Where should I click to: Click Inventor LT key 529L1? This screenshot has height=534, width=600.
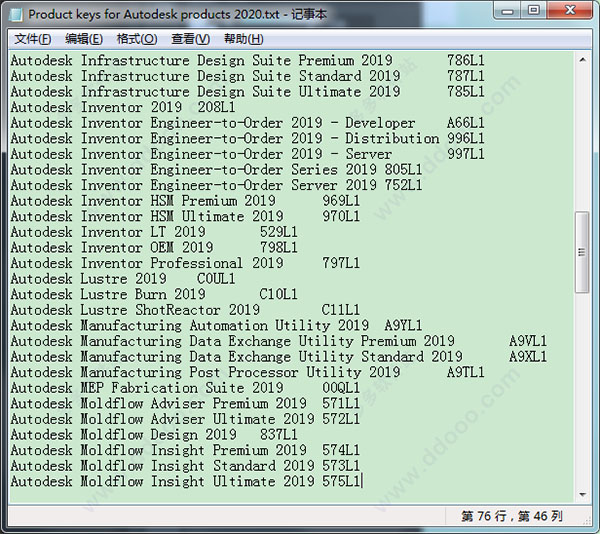click(279, 232)
